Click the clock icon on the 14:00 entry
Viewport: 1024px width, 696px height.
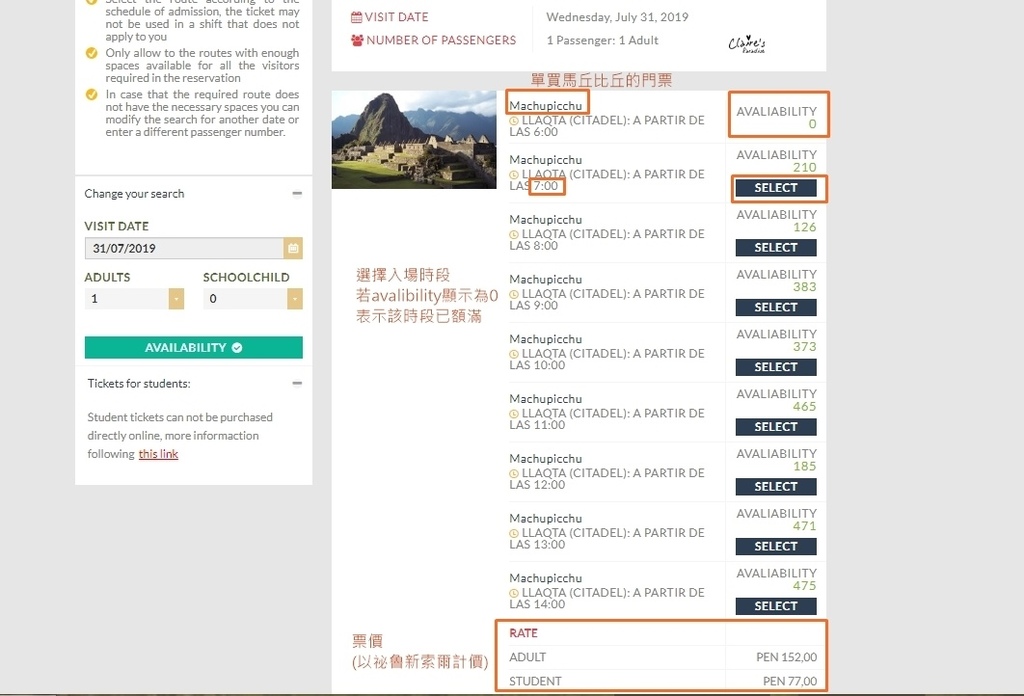[514, 593]
